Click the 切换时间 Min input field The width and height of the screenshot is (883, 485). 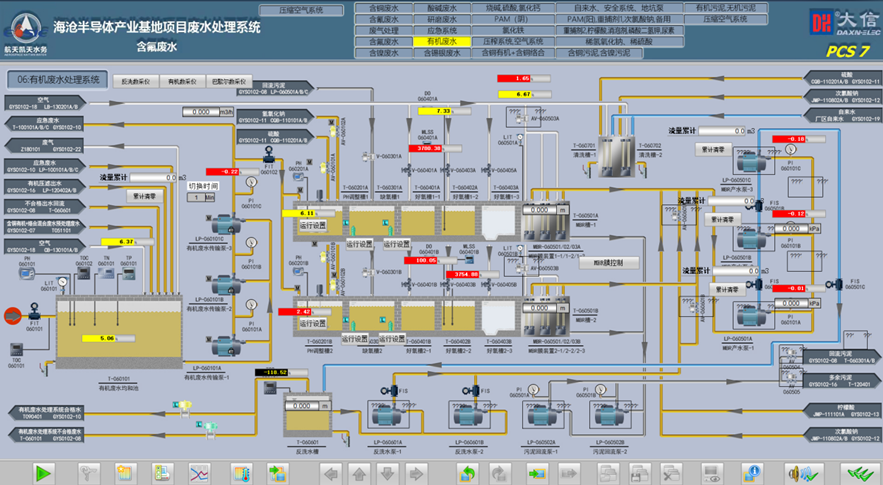[x=201, y=198]
